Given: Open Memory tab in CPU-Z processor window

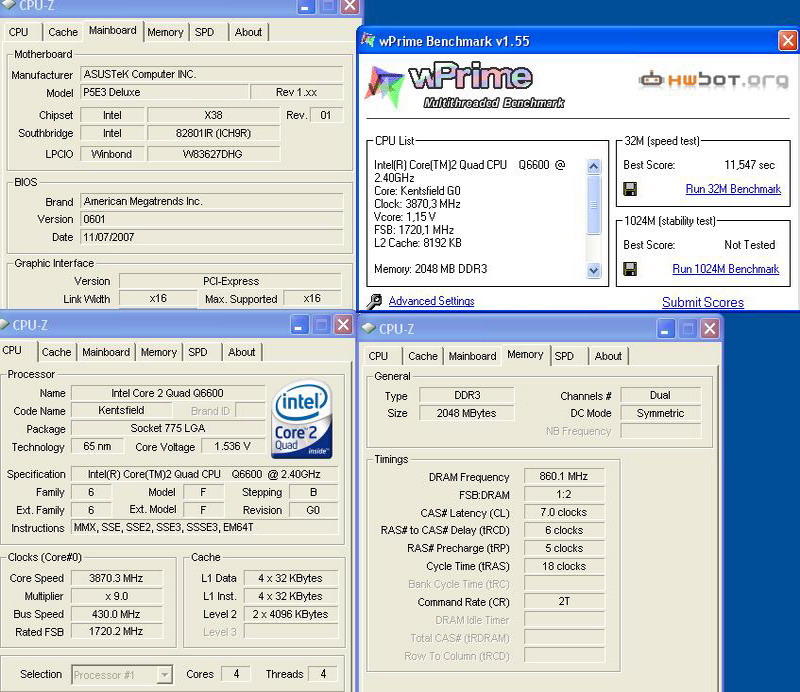Looking at the screenshot, I should click(x=159, y=352).
